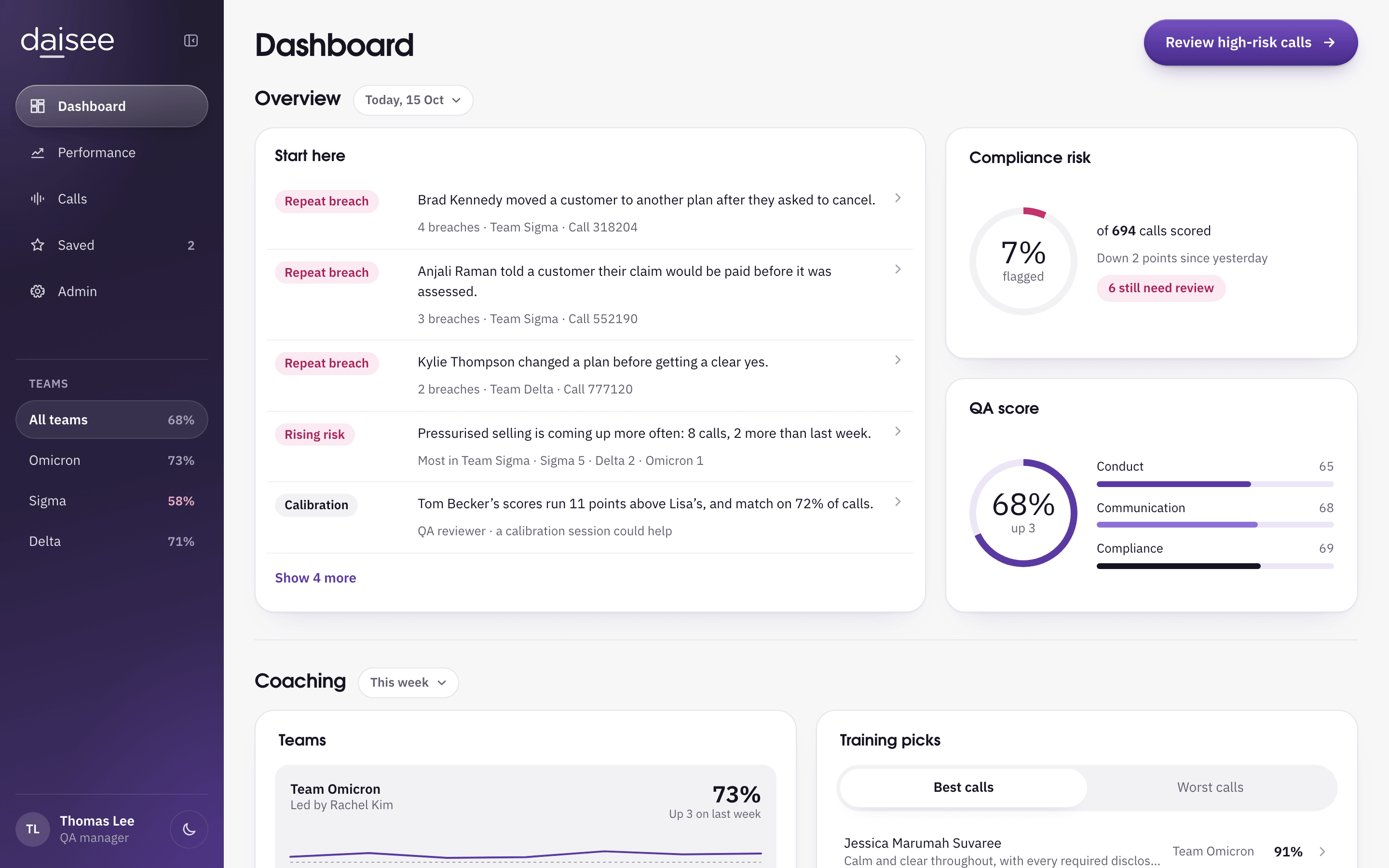Open the Team Omicron coaching card
This screenshot has width=1389, height=868.
(526, 816)
